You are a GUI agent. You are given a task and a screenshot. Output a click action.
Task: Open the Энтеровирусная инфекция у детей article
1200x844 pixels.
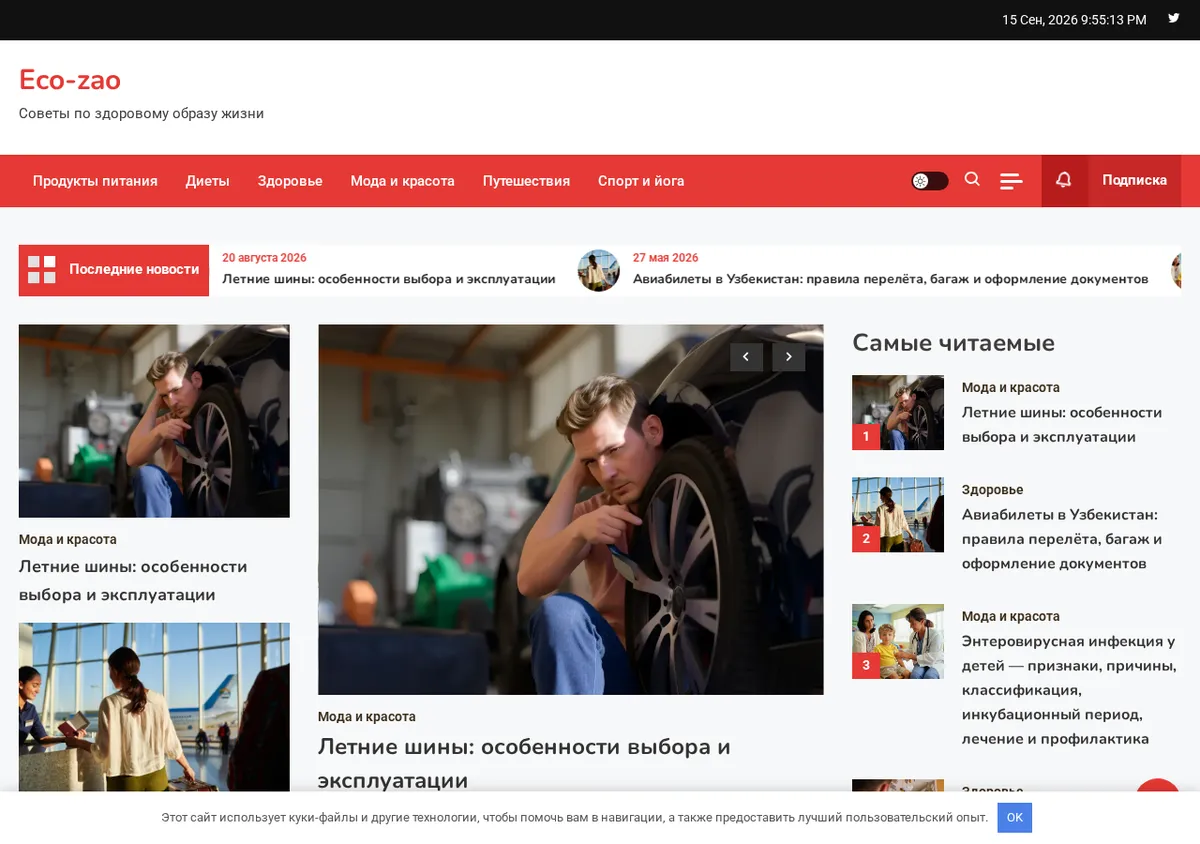[1069, 690]
